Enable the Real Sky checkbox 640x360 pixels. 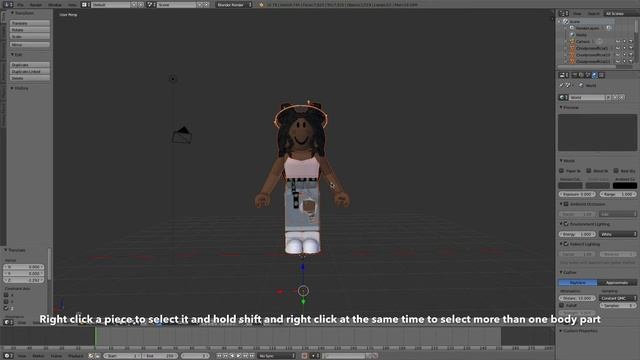tap(616, 171)
